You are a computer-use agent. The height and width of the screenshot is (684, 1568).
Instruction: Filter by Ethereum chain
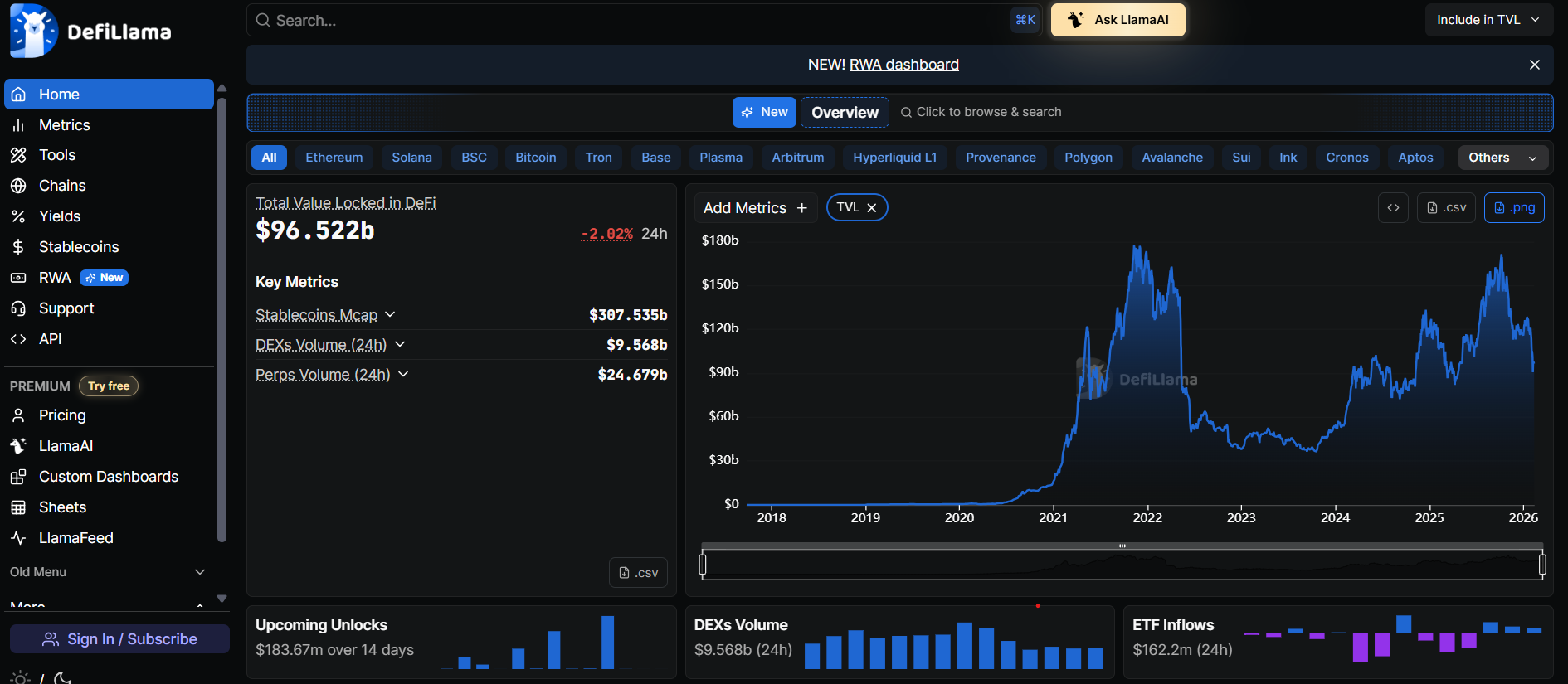(x=334, y=158)
